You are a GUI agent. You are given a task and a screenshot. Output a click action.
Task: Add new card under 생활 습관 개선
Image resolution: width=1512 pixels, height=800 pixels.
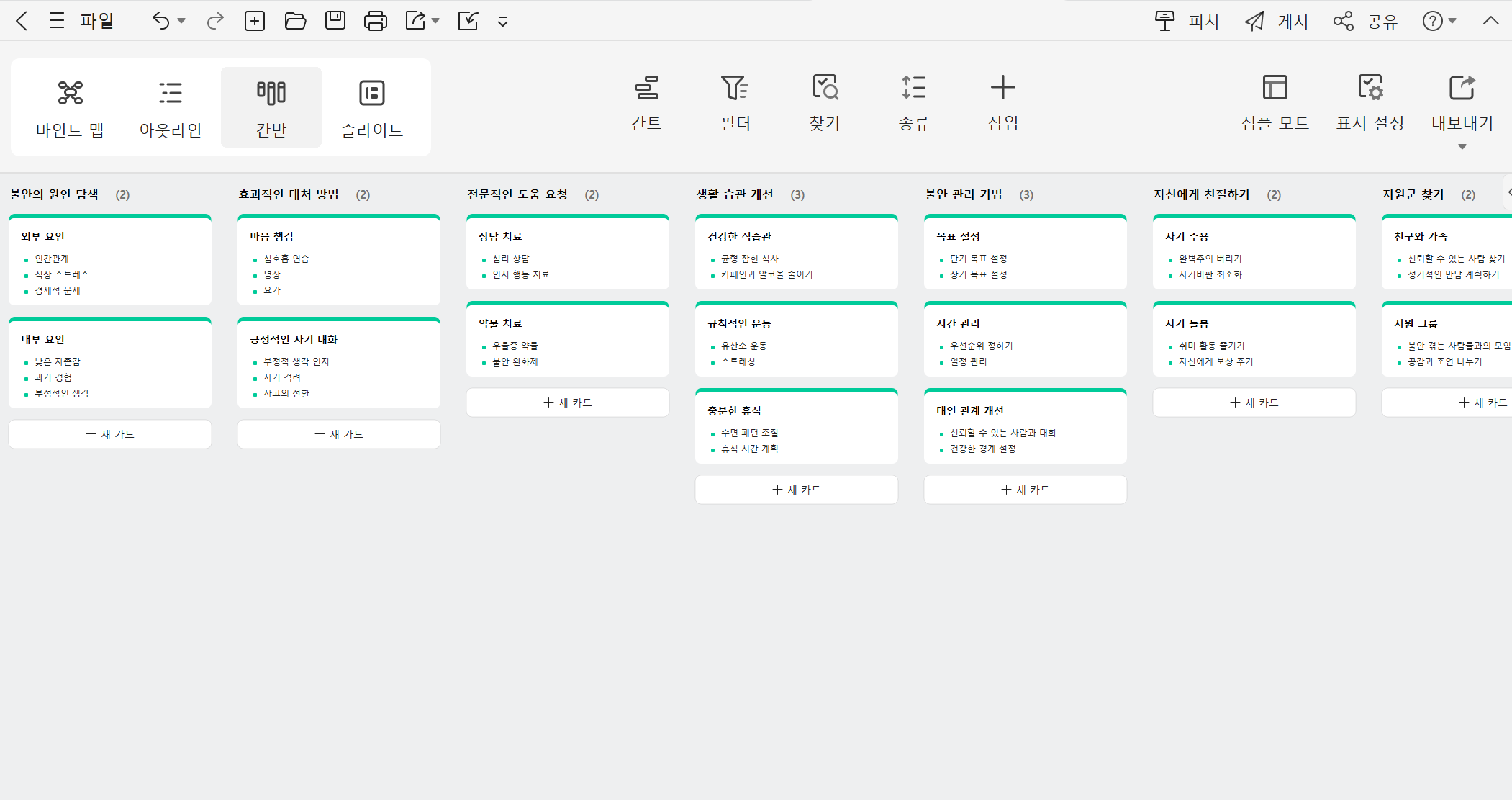[797, 490]
